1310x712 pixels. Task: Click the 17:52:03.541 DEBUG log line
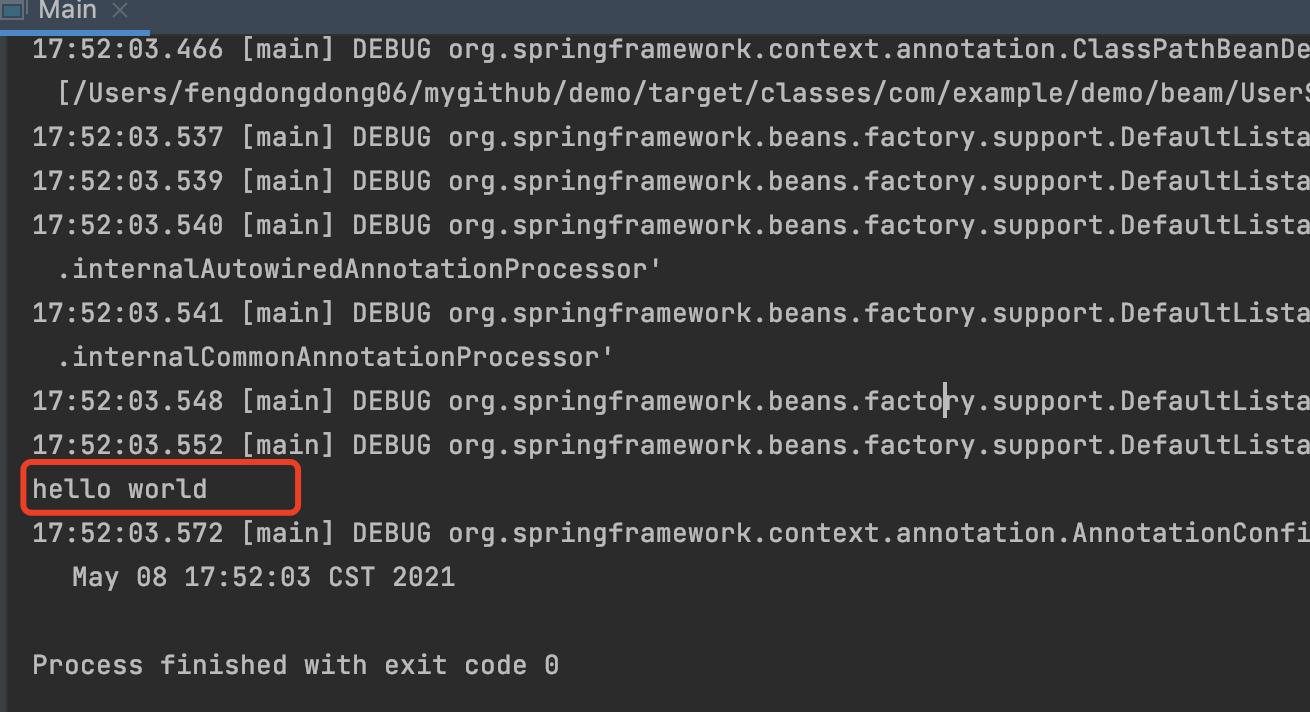tap(671, 313)
